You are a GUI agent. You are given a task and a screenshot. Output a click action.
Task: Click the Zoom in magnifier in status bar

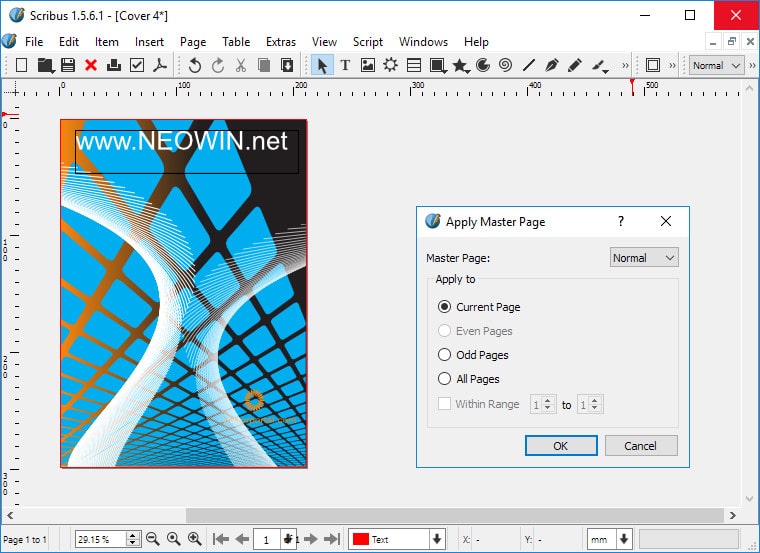(x=195, y=538)
